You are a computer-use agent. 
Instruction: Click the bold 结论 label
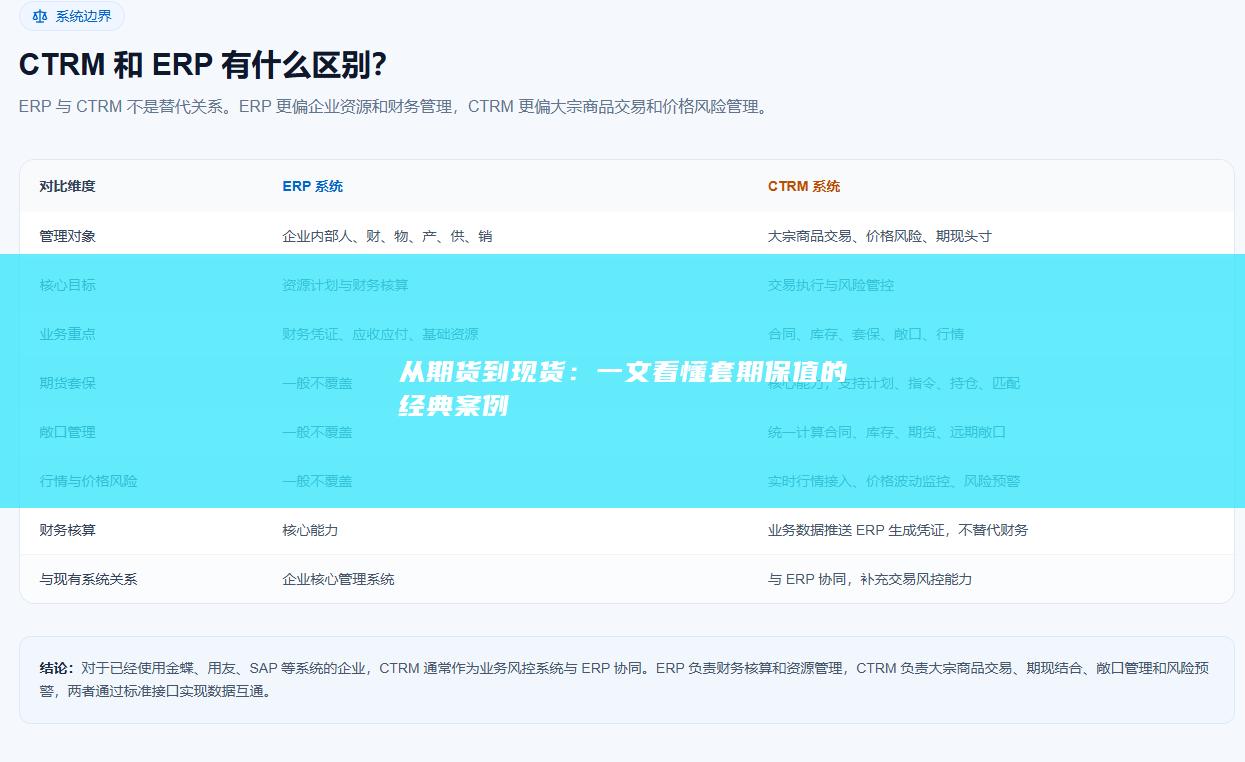(x=57, y=668)
